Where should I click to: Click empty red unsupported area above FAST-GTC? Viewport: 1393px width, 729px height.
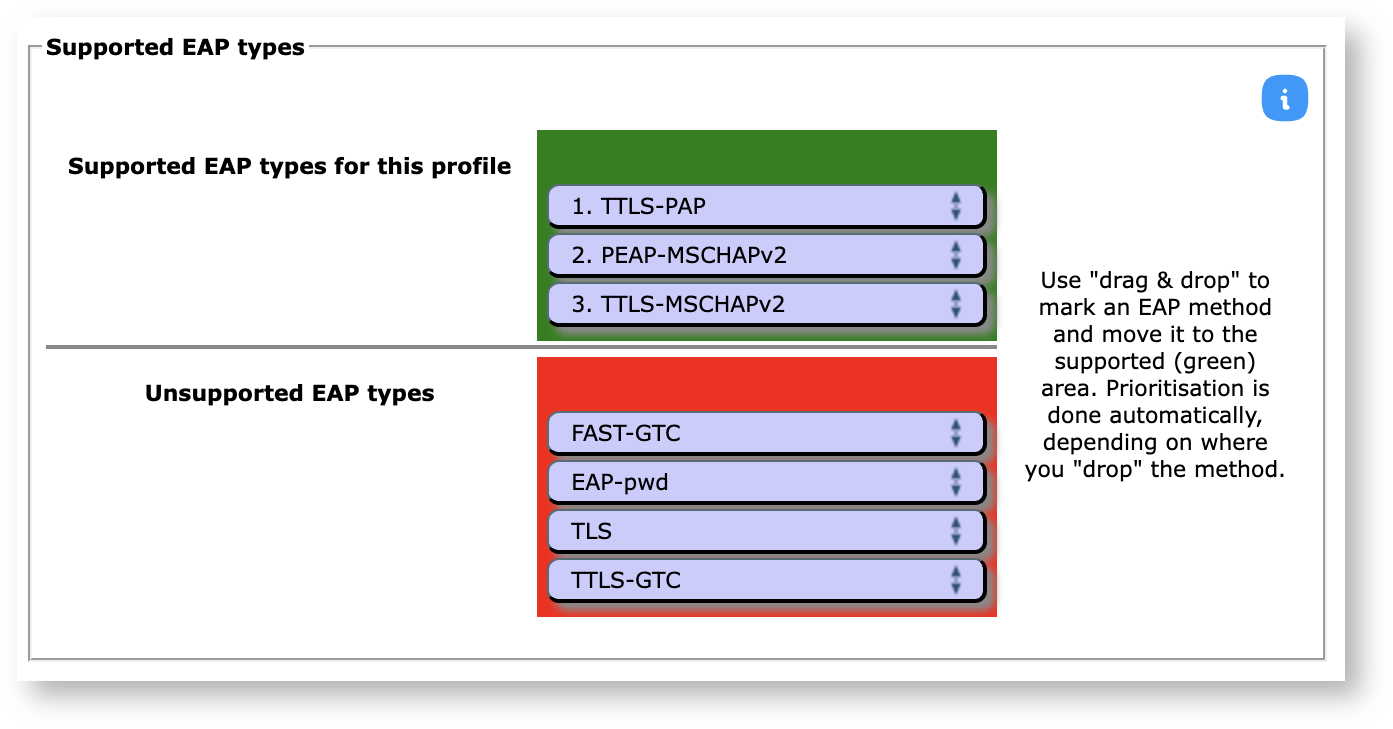tap(766, 384)
